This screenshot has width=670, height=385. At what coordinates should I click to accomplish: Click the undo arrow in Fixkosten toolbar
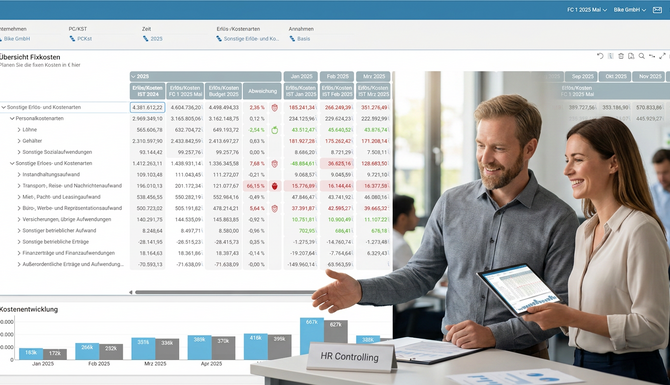pyautogui.click(x=600, y=56)
